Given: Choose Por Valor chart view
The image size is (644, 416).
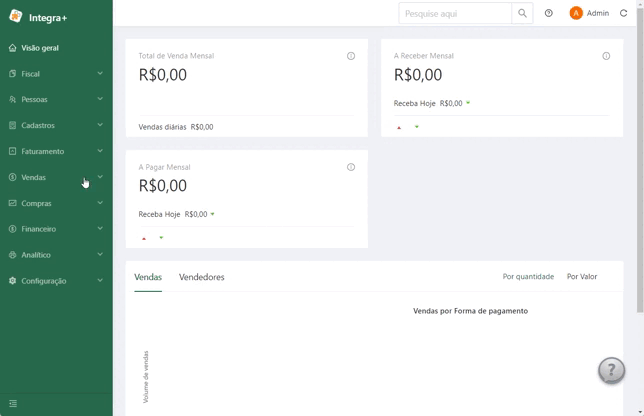Looking at the screenshot, I should (582, 276).
